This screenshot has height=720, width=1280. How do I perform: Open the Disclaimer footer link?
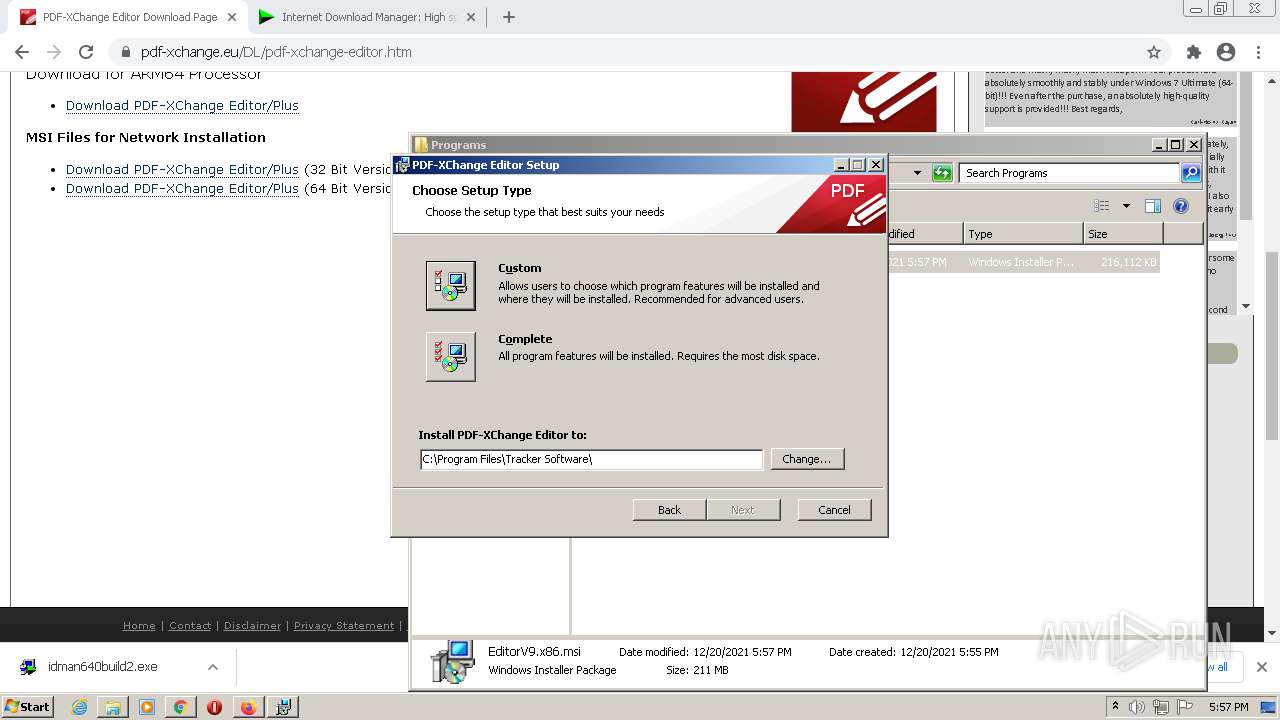[x=252, y=626]
